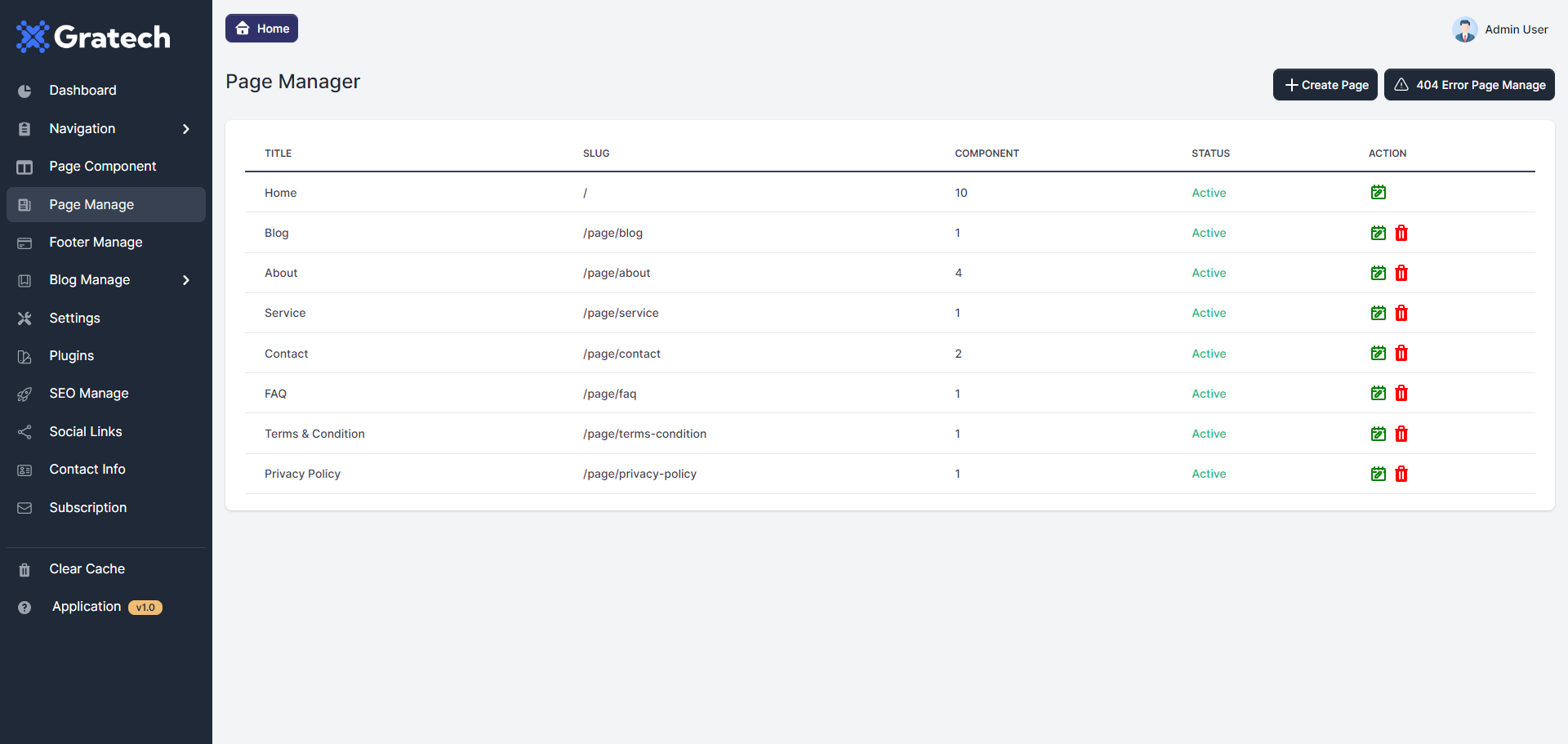Go to SEO Manage section
This screenshot has height=744, width=1568.
pyautogui.click(x=88, y=394)
